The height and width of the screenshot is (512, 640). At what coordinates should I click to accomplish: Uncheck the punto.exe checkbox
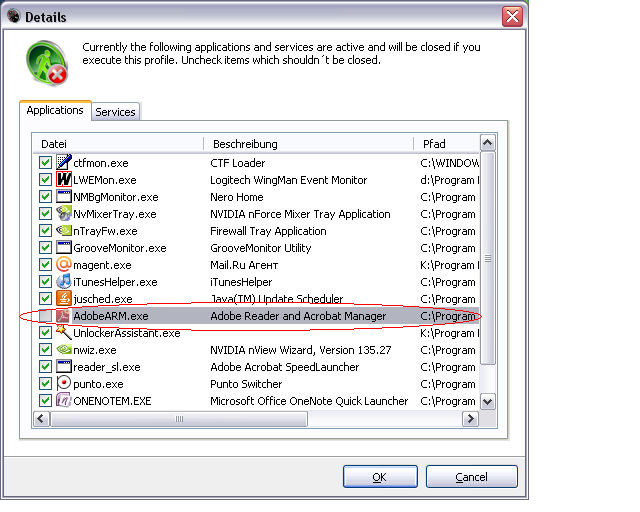[x=45, y=383]
